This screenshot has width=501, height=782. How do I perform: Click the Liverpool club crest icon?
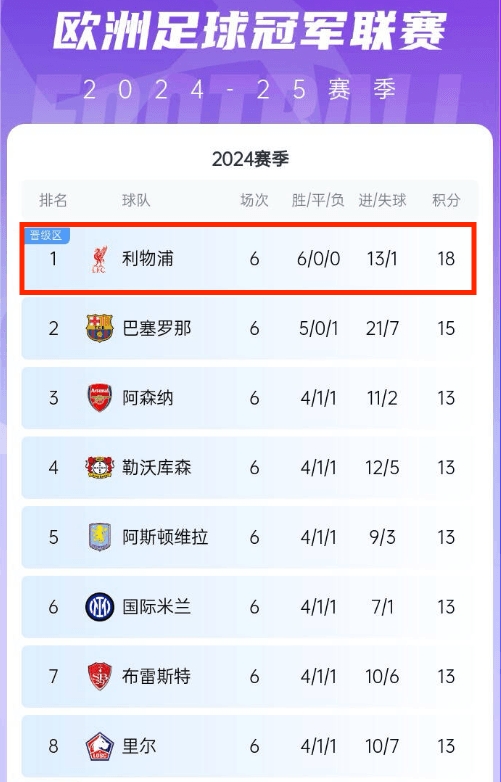coord(99,259)
